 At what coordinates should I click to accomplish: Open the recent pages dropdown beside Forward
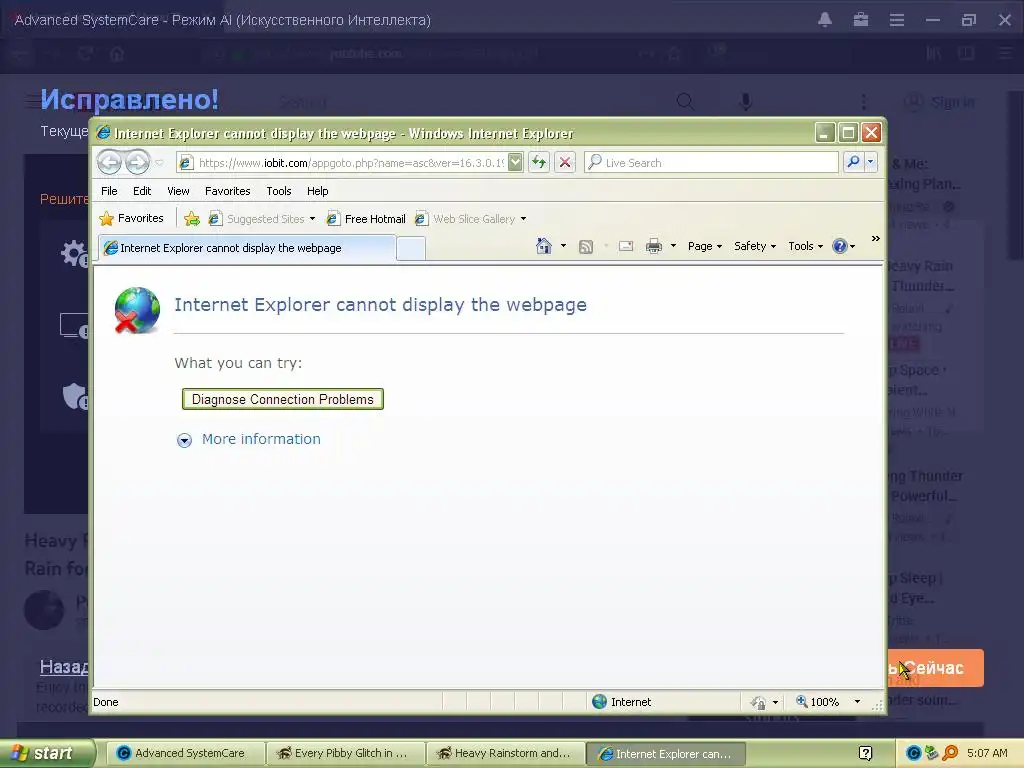click(159, 163)
